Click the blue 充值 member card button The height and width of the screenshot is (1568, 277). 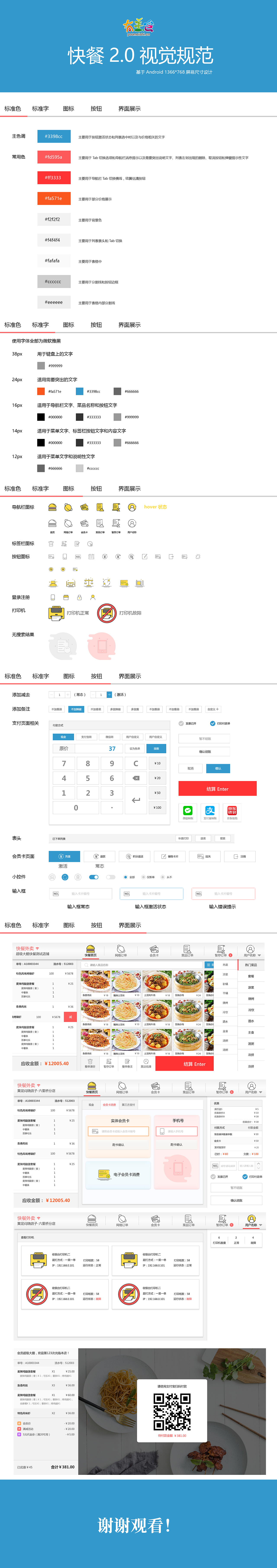pyautogui.click(x=64, y=857)
